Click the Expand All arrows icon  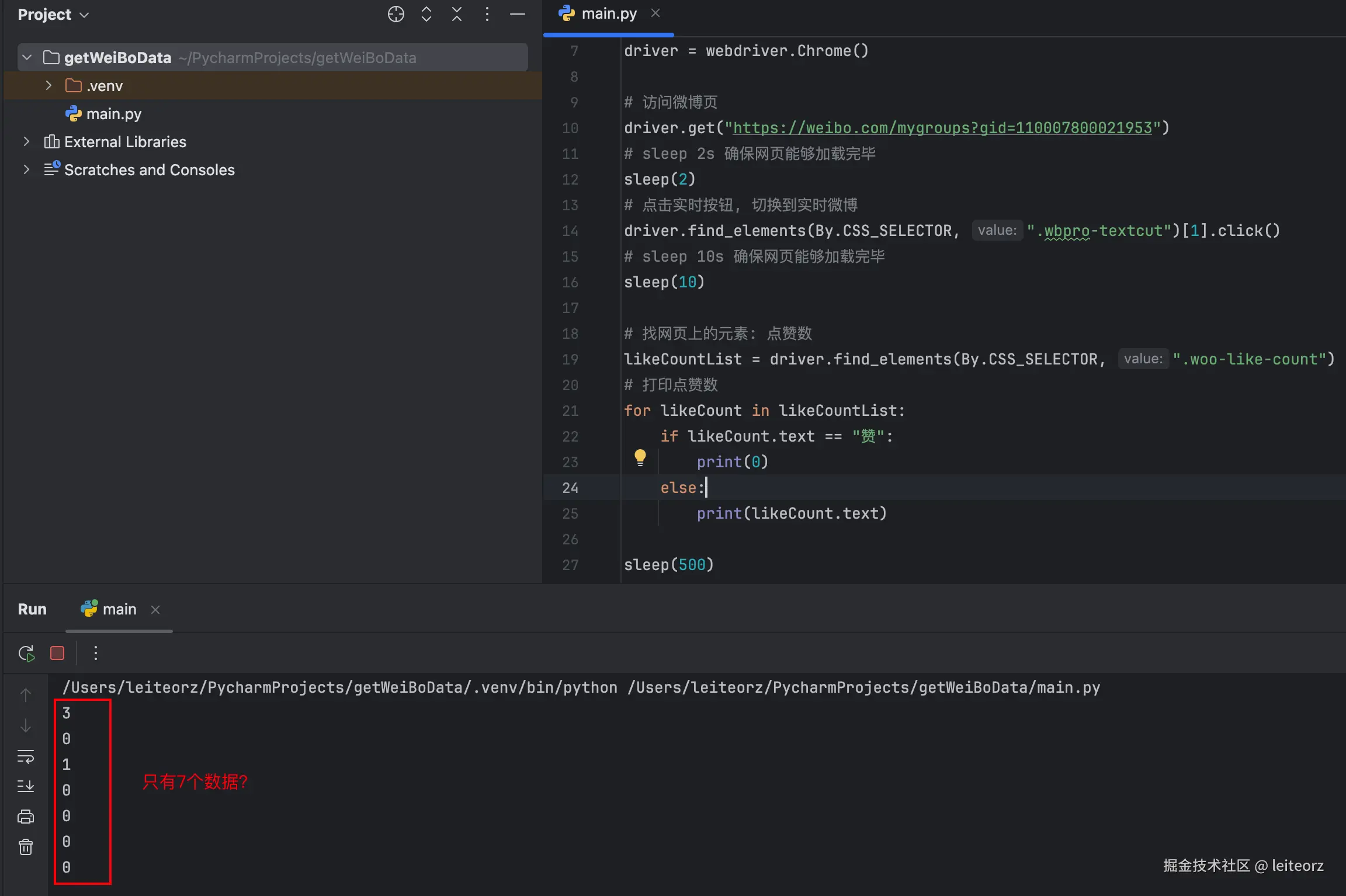click(x=426, y=14)
